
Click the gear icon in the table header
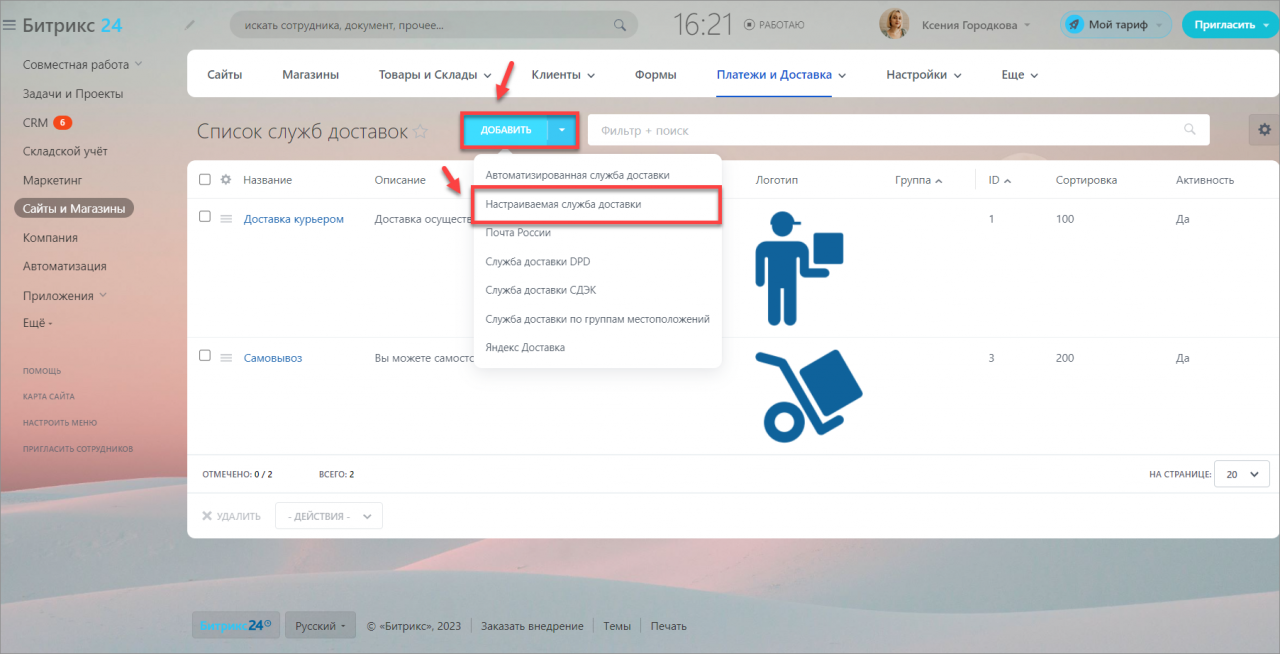[225, 180]
